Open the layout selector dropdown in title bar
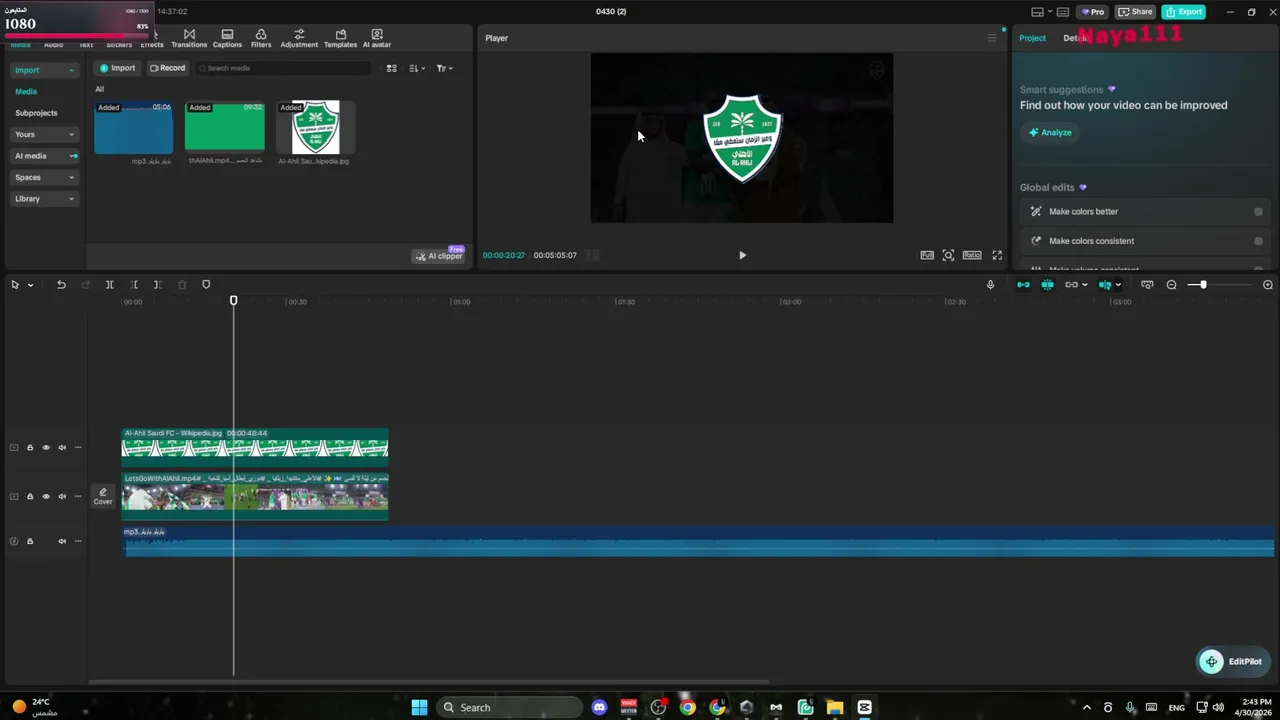This screenshot has height=720, width=1280. [1040, 12]
